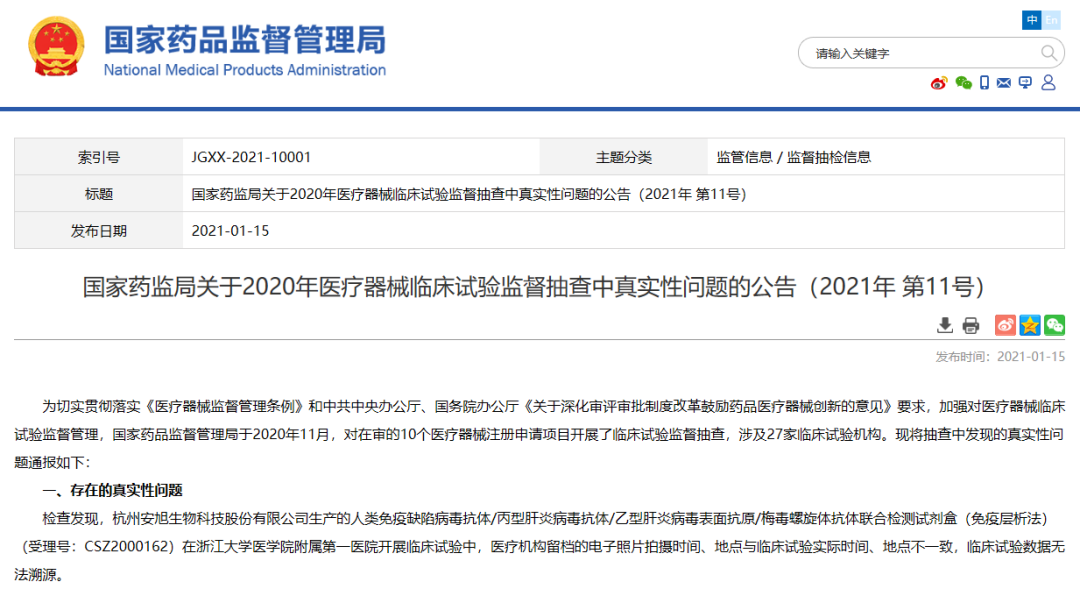Open the 监管信息 category link

coord(744,157)
